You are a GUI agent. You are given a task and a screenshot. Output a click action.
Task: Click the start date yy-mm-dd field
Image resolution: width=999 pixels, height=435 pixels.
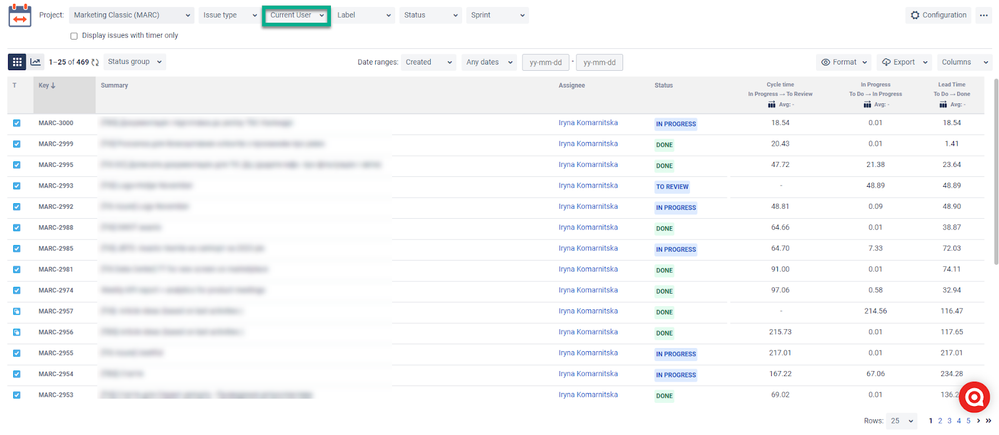pos(545,62)
